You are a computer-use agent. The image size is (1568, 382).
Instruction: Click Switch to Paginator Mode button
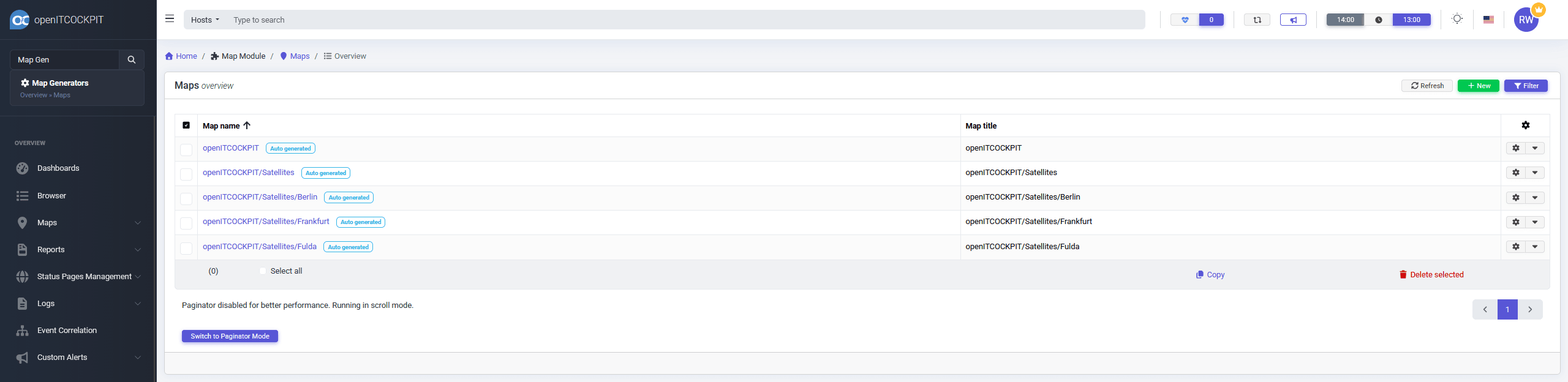click(x=230, y=336)
